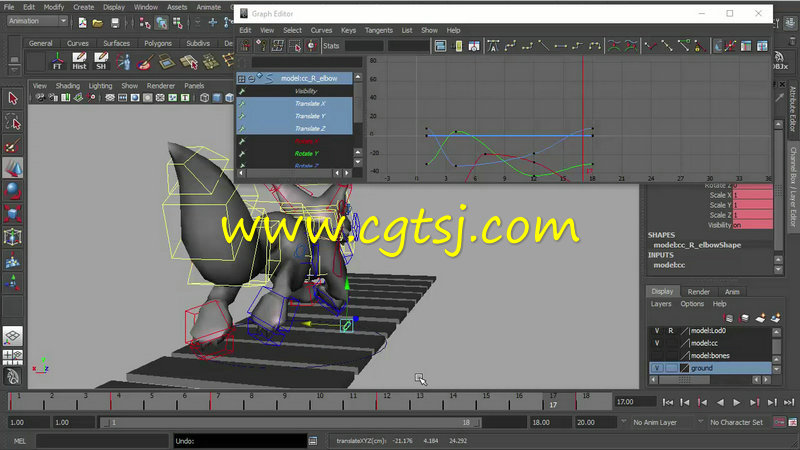Select the arrow Select tool in toolbox

[13, 98]
